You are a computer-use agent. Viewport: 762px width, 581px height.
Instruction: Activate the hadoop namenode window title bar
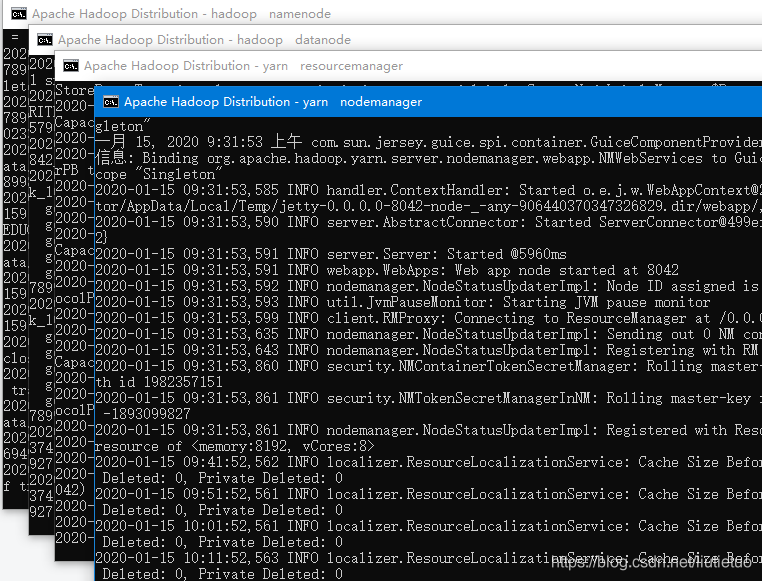tap(382, 14)
